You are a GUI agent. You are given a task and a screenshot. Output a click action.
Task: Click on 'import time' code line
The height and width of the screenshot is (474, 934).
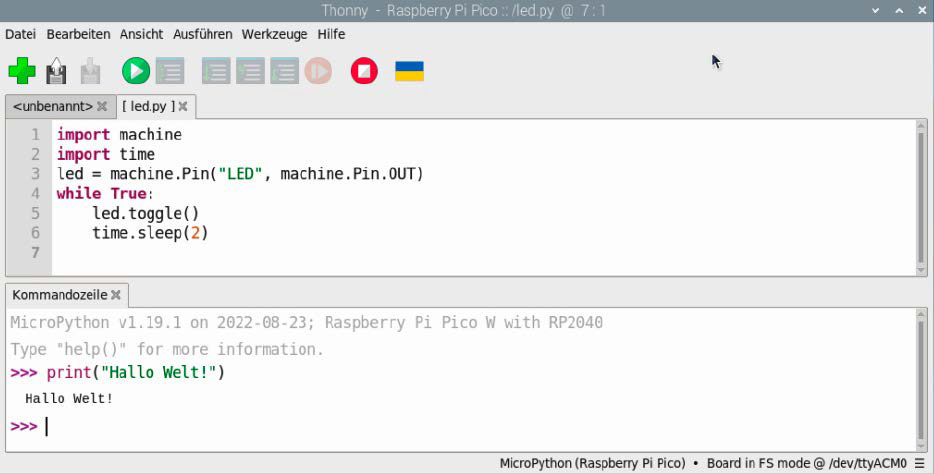point(105,154)
